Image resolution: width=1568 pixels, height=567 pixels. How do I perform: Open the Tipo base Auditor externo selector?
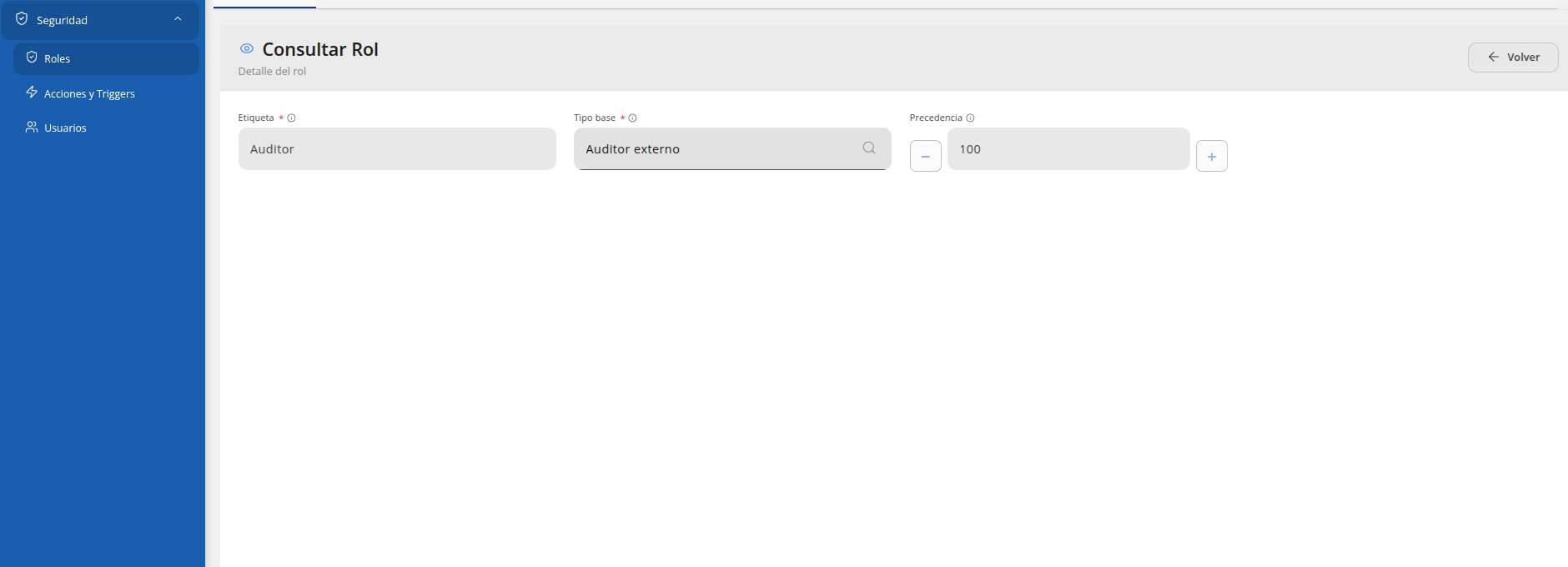(x=732, y=148)
